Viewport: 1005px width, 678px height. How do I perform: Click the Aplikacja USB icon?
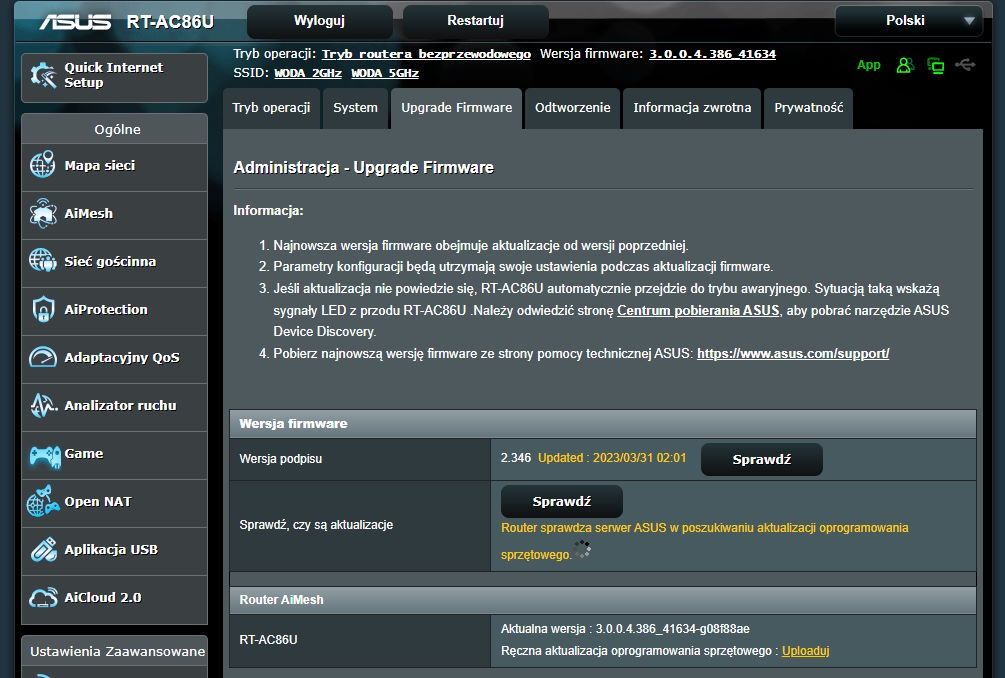(43, 549)
